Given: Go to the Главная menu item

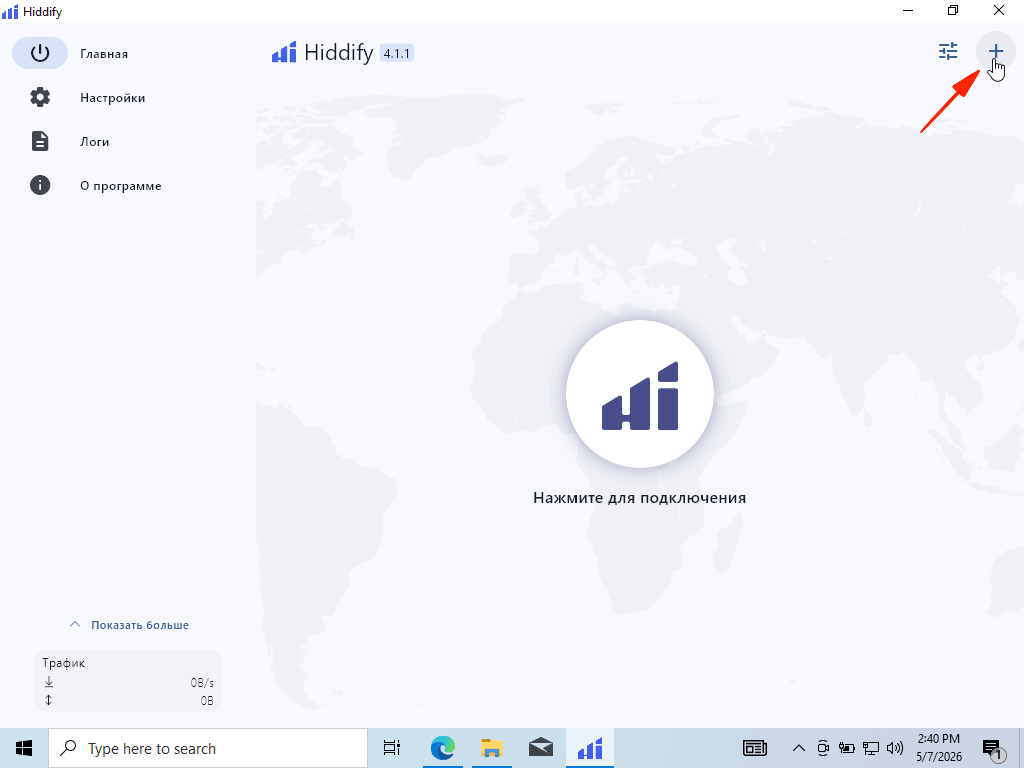Looking at the screenshot, I should (104, 54).
